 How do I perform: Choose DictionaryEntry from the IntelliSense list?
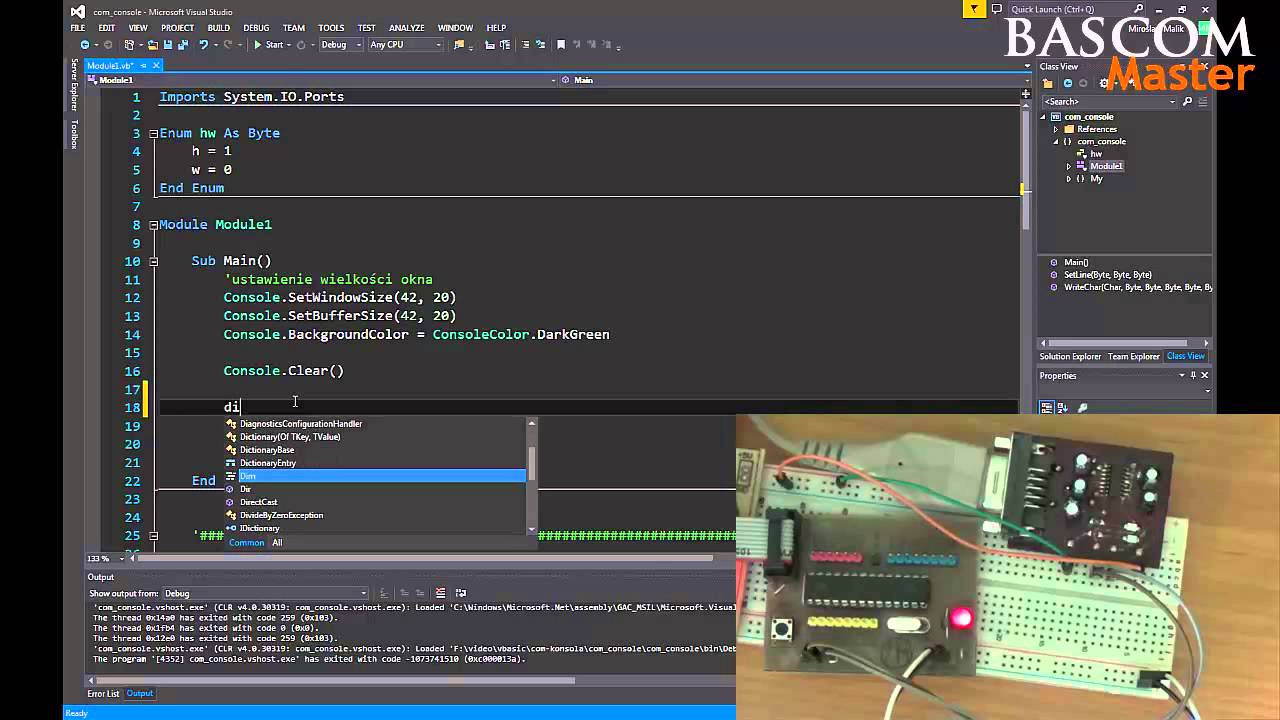[375, 463]
